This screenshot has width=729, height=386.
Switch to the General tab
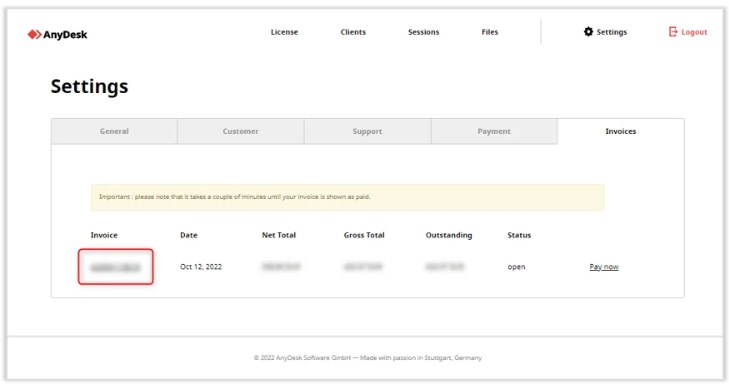point(114,131)
